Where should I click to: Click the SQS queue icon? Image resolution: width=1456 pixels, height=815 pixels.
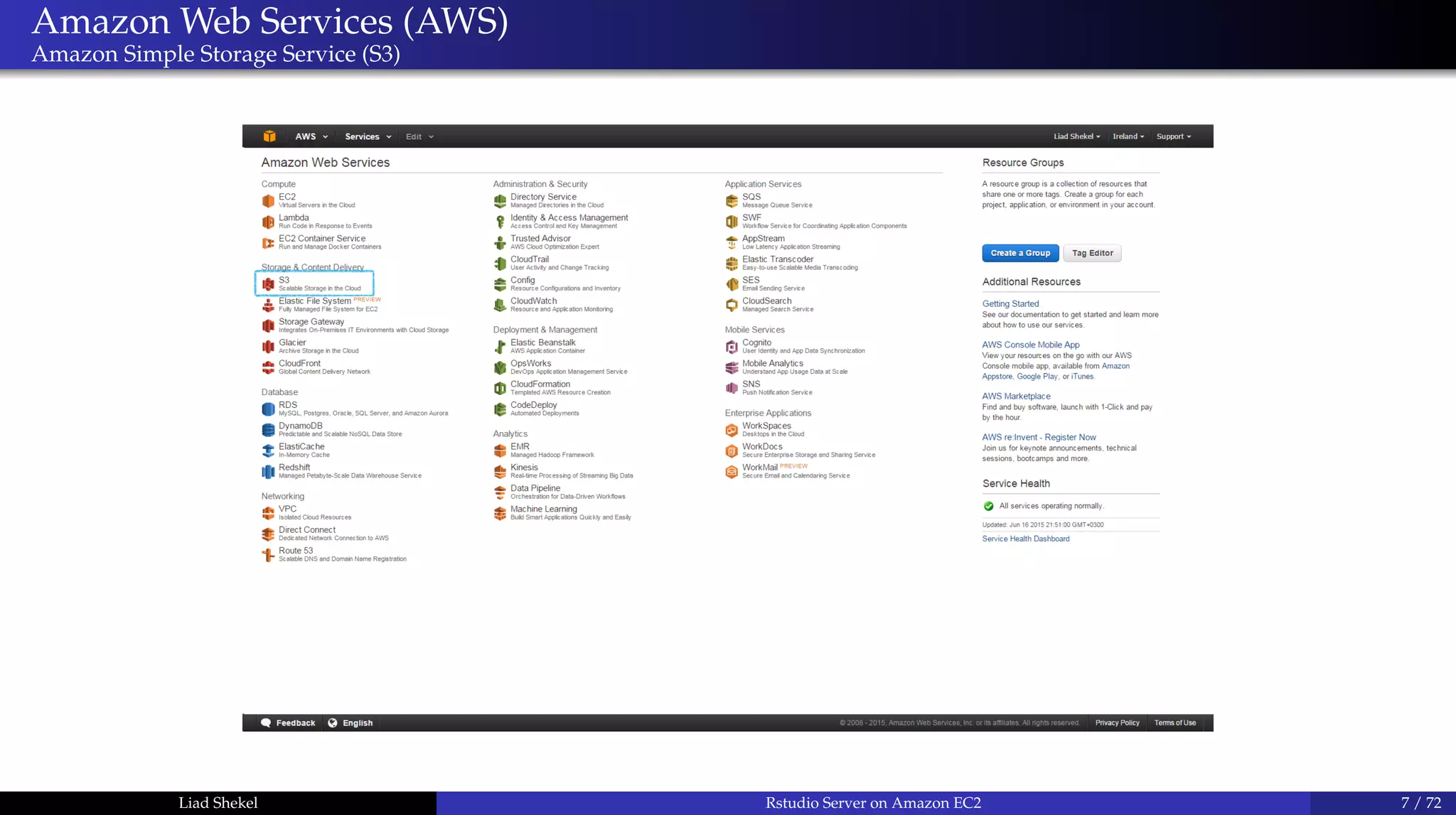pyautogui.click(x=732, y=201)
